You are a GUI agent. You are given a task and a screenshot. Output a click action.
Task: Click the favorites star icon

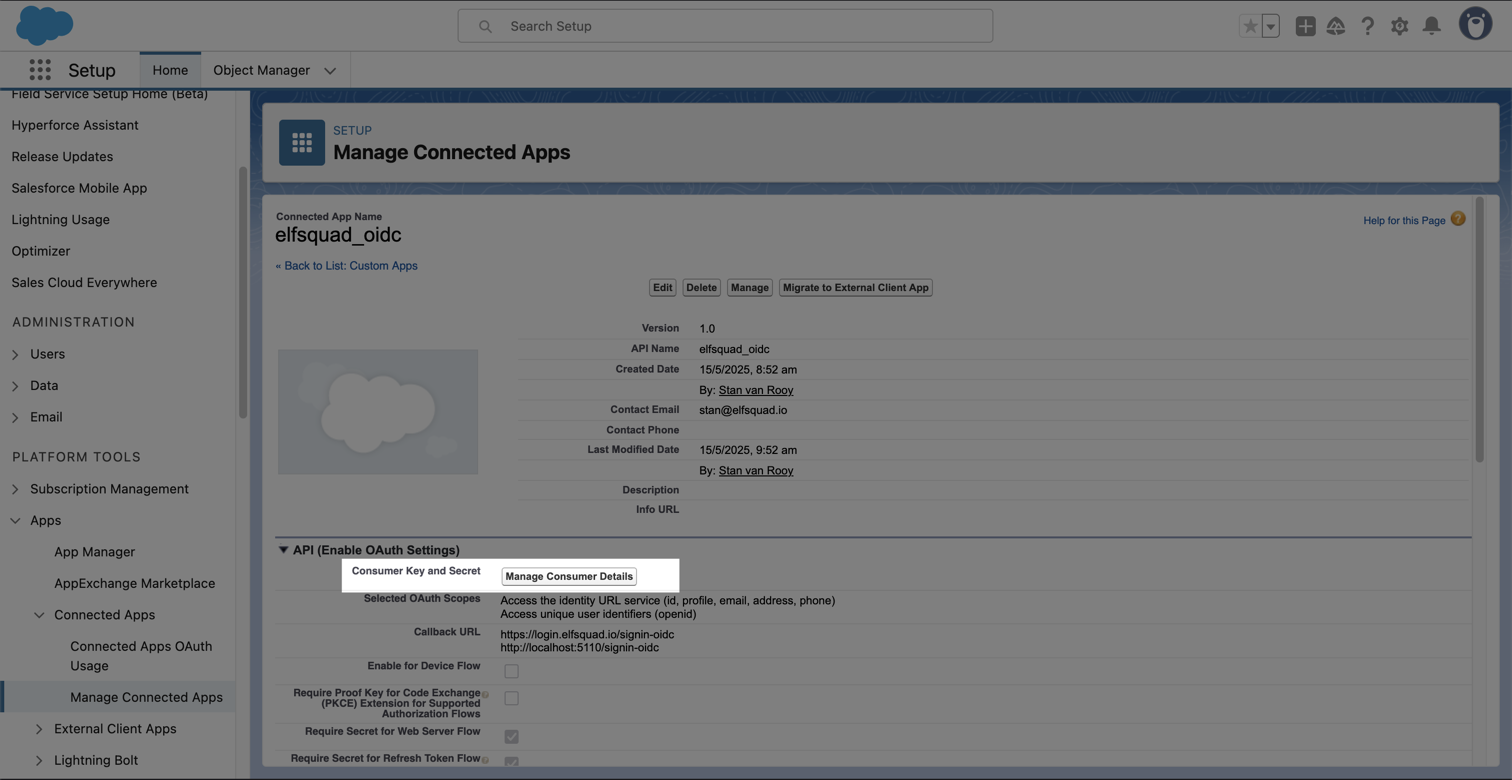[1250, 27]
